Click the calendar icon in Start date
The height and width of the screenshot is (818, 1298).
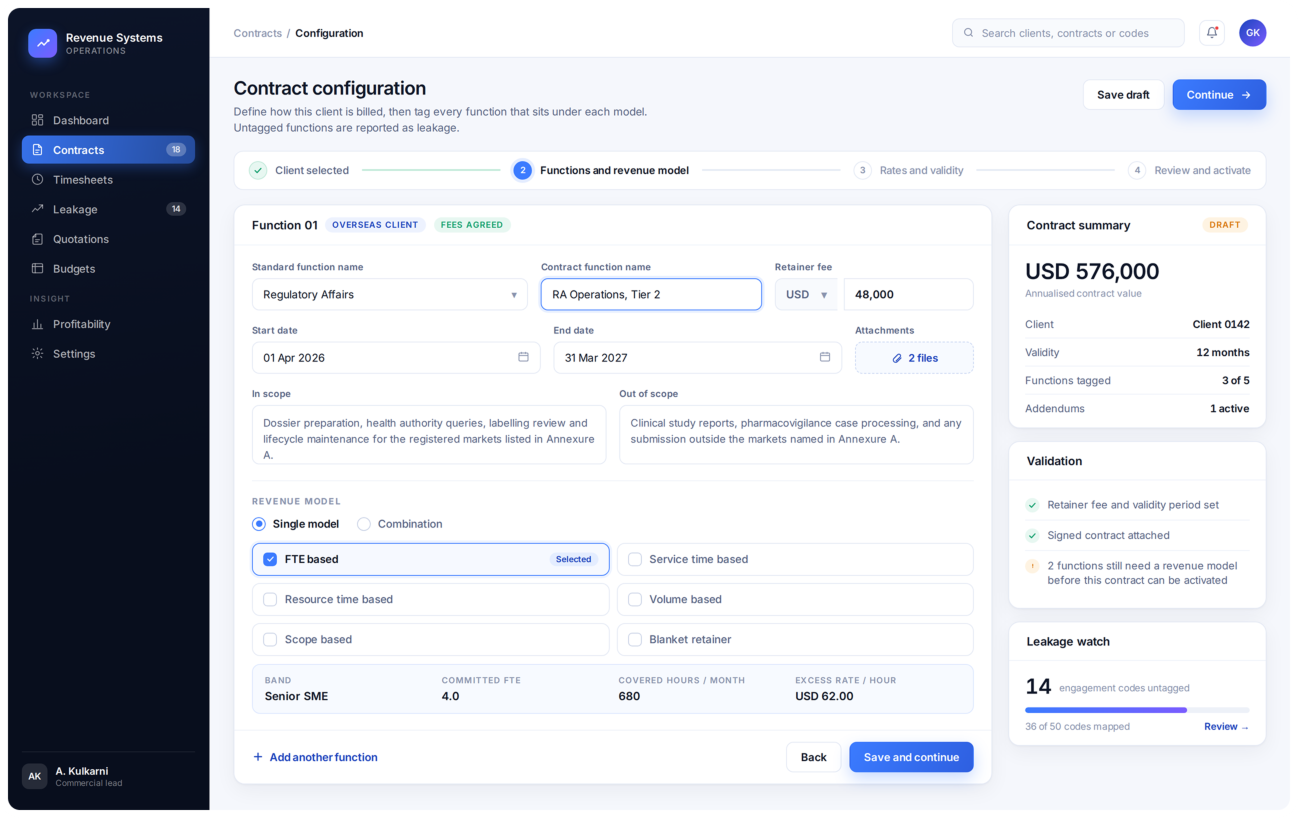pyautogui.click(x=523, y=357)
